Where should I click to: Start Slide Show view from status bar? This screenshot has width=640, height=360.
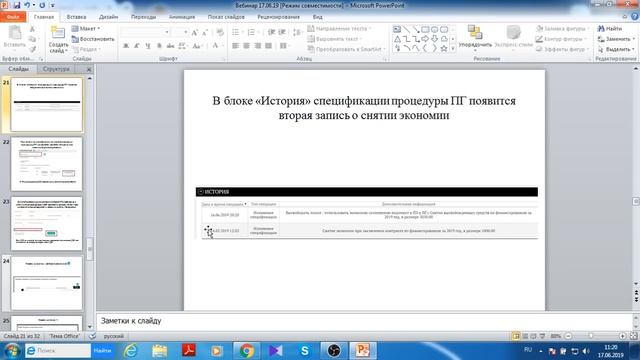pos(542,336)
